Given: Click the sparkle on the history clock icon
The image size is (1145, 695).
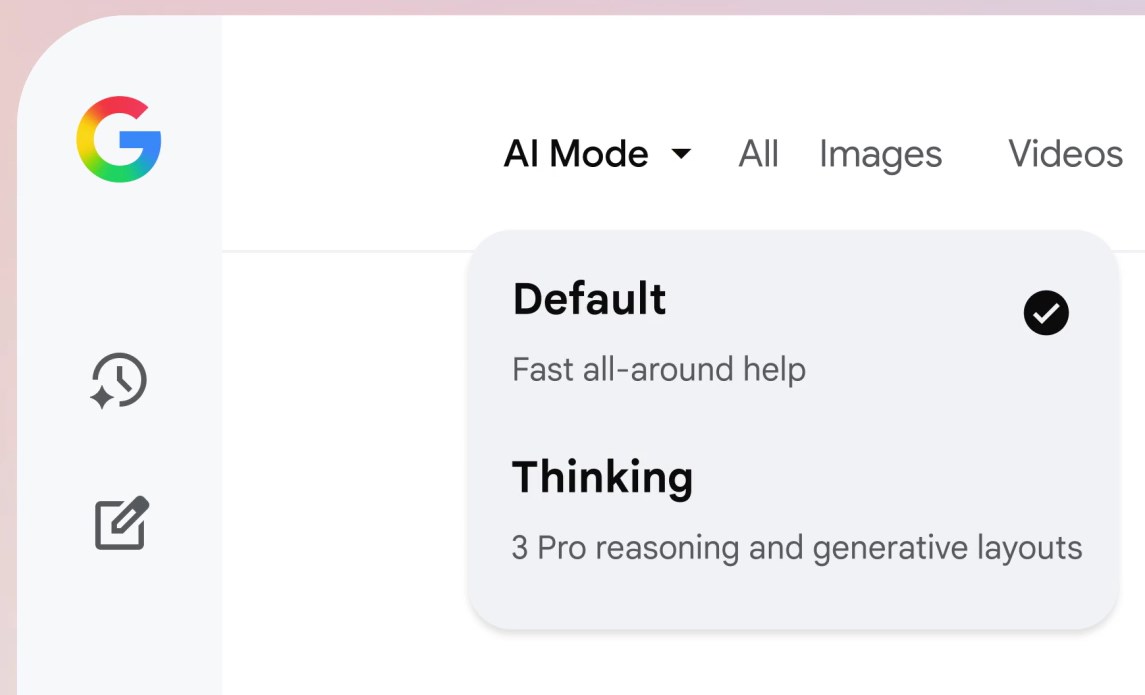Looking at the screenshot, I should click(x=102, y=398).
